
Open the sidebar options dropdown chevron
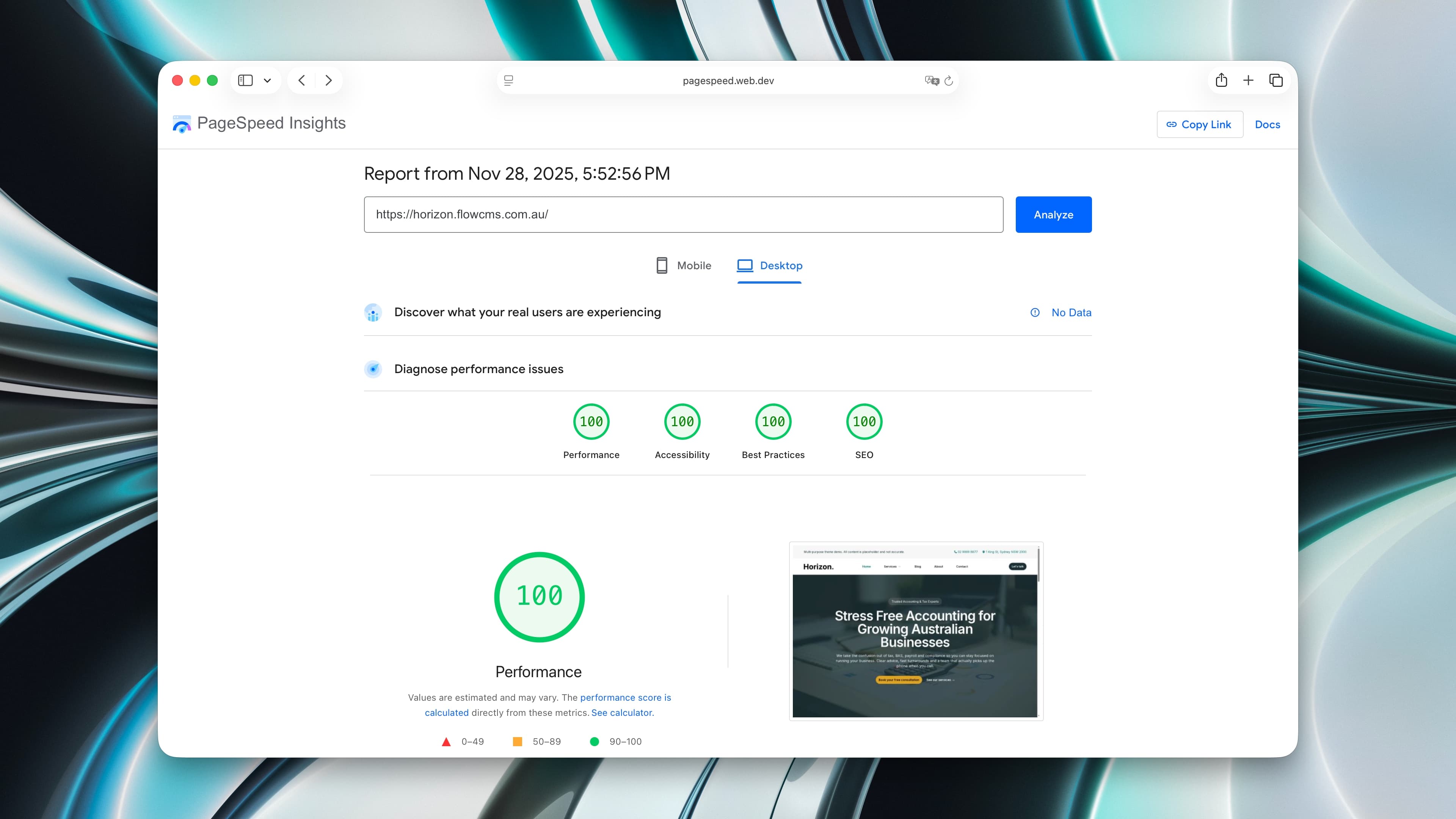click(x=267, y=80)
